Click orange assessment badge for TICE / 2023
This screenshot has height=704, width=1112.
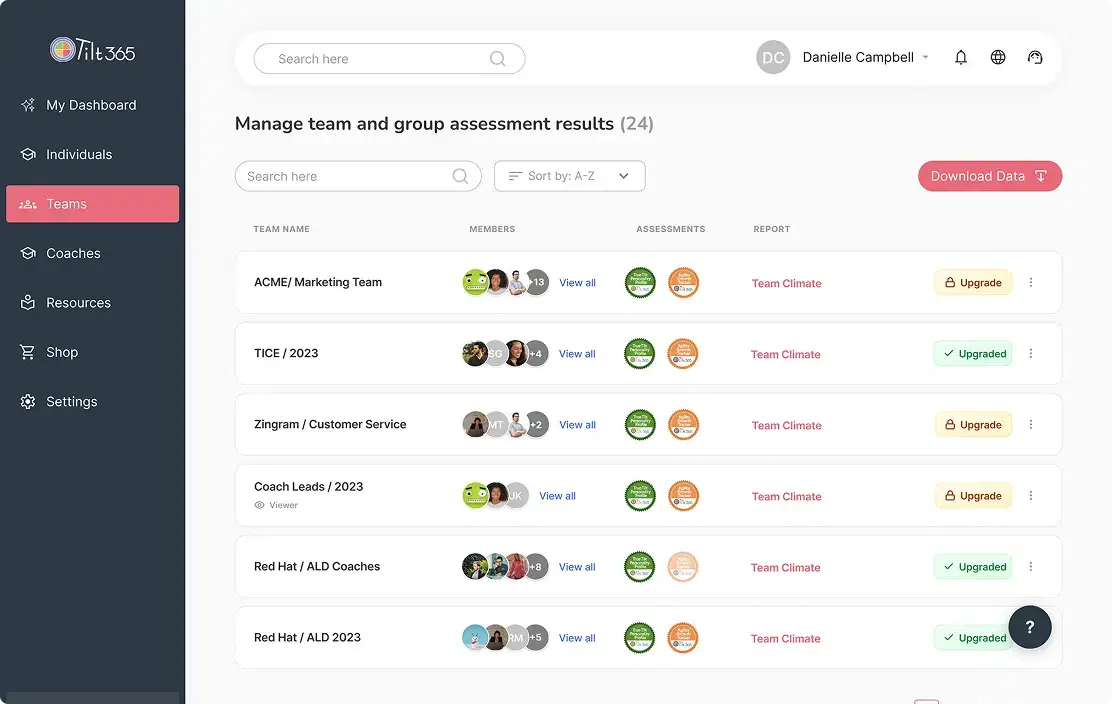(x=684, y=354)
